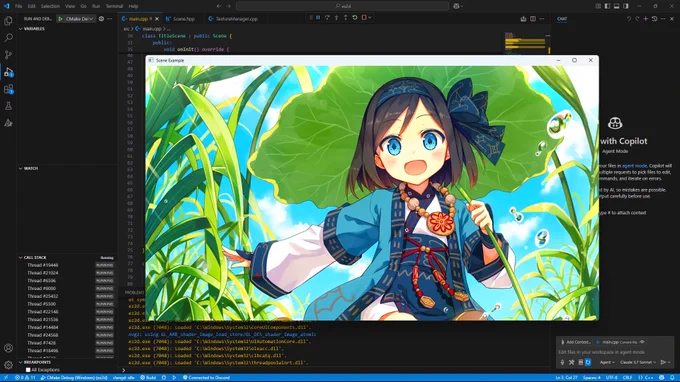This screenshot has width=680, height=382.
Task: Open Claude 3.7 Sonnet model picker
Action: point(637,362)
